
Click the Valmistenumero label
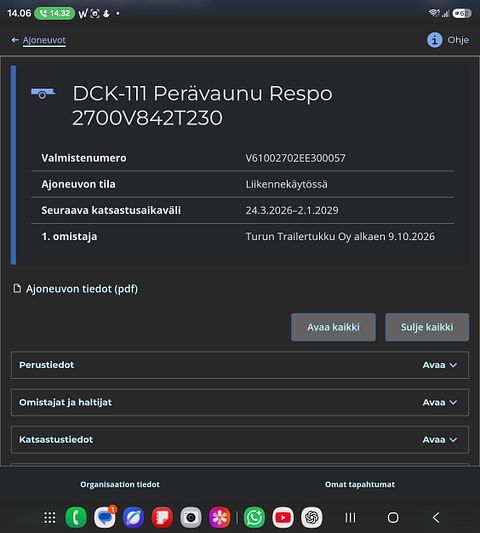point(84,158)
